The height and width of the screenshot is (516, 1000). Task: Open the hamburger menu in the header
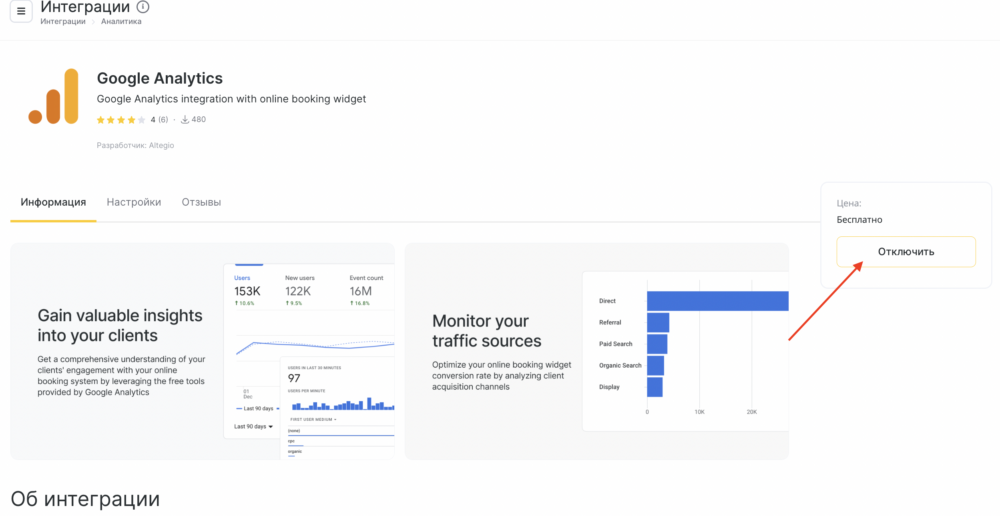click(x=21, y=11)
